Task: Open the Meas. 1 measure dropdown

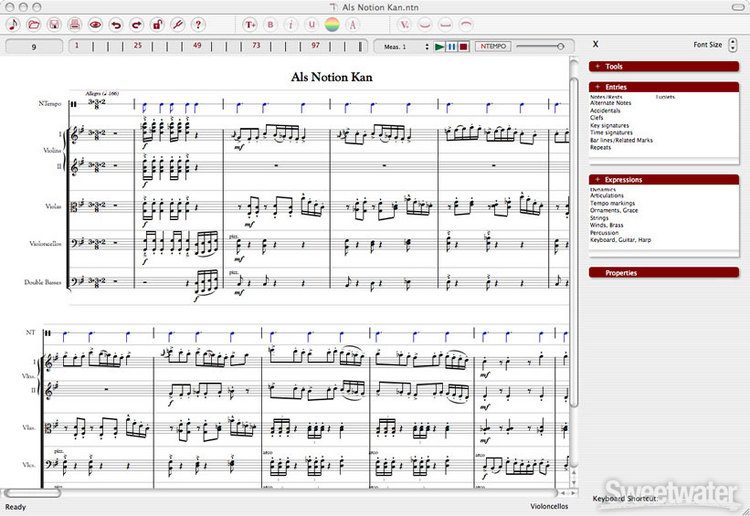Action: 403,46
